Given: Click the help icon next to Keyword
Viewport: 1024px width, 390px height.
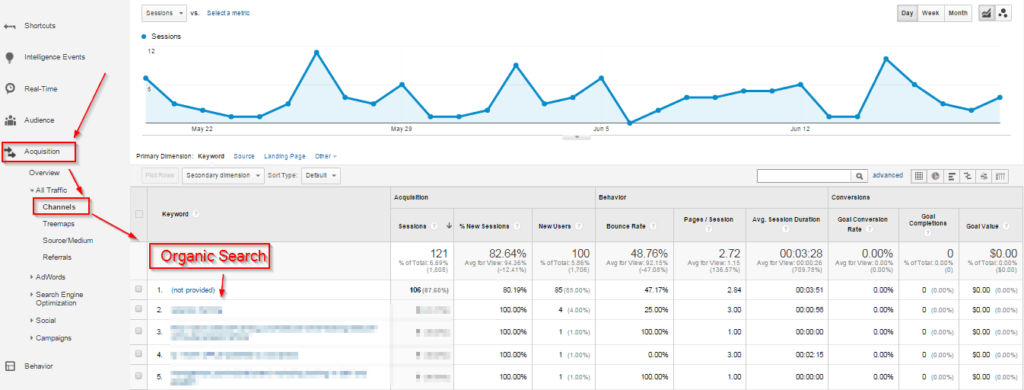Looking at the screenshot, I should (x=196, y=214).
